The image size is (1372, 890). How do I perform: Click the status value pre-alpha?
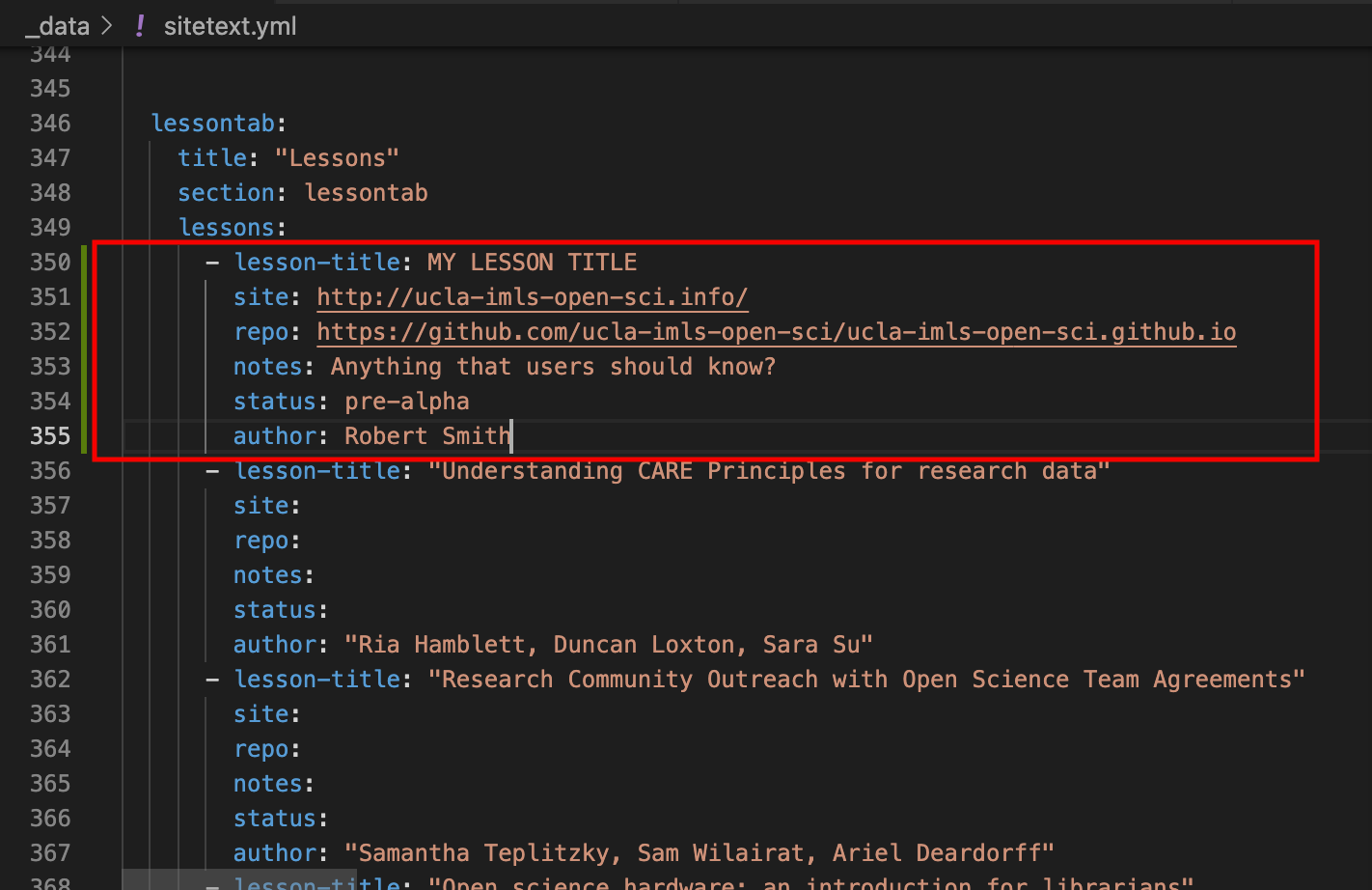407,402
